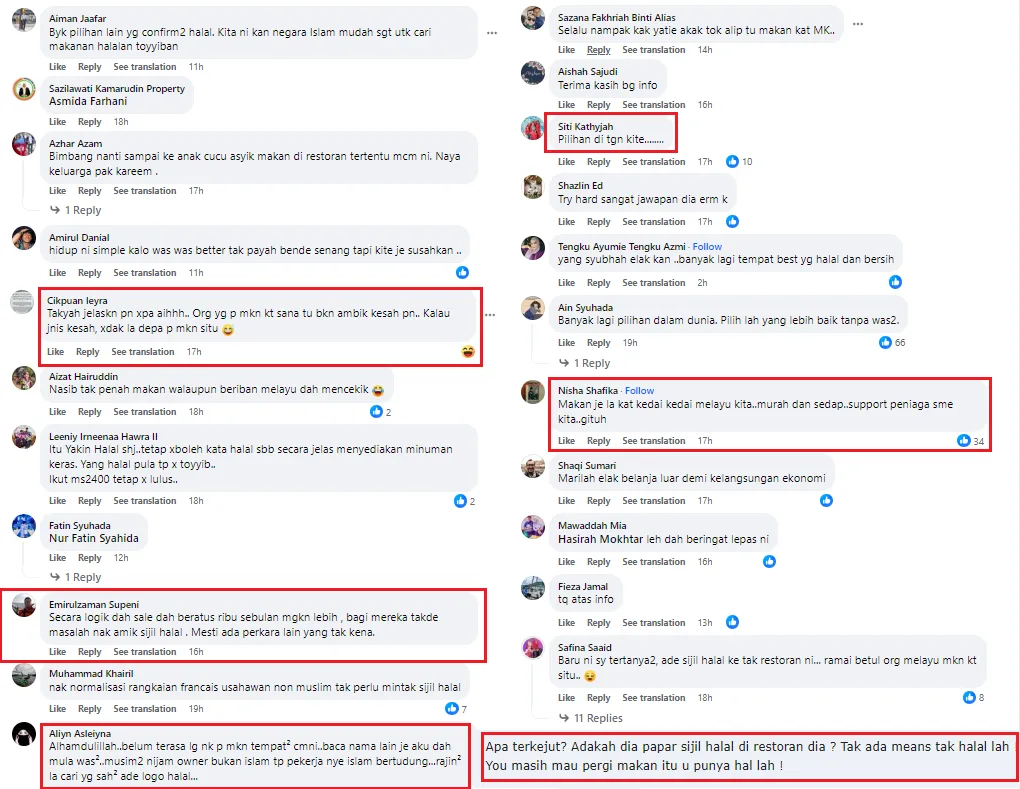Click the like reaction icon with 10 on Siti Kathyjah's comment
The height and width of the screenshot is (789, 1020).
[x=732, y=161]
